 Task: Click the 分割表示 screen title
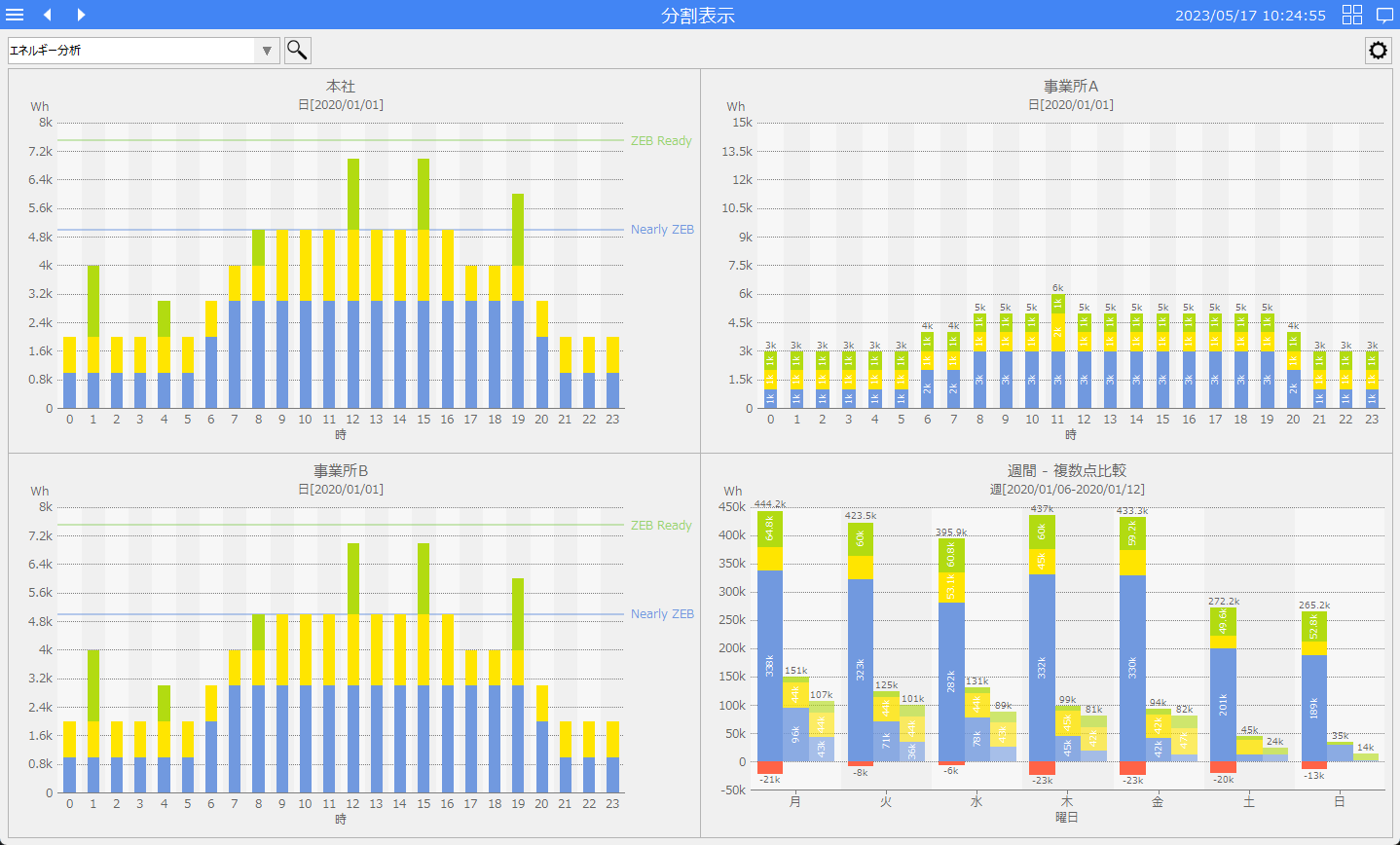coord(698,15)
